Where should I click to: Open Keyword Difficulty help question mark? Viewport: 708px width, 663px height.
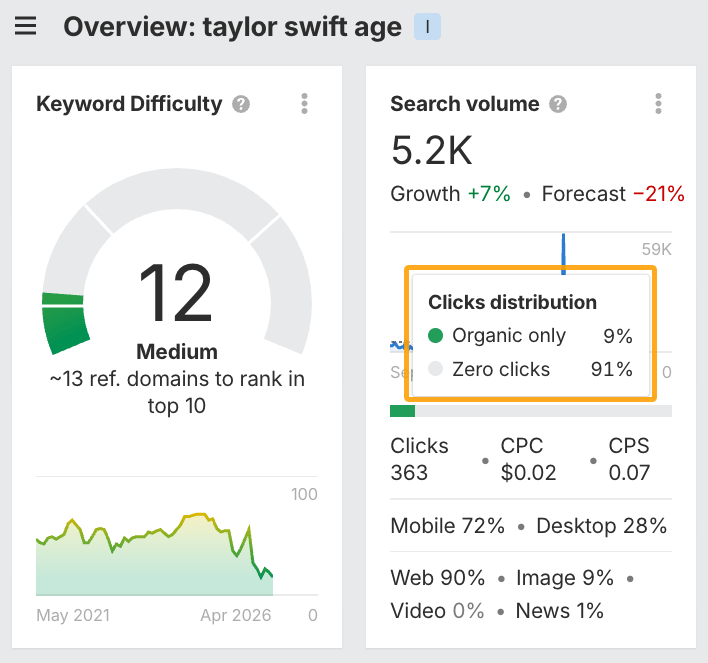[241, 104]
